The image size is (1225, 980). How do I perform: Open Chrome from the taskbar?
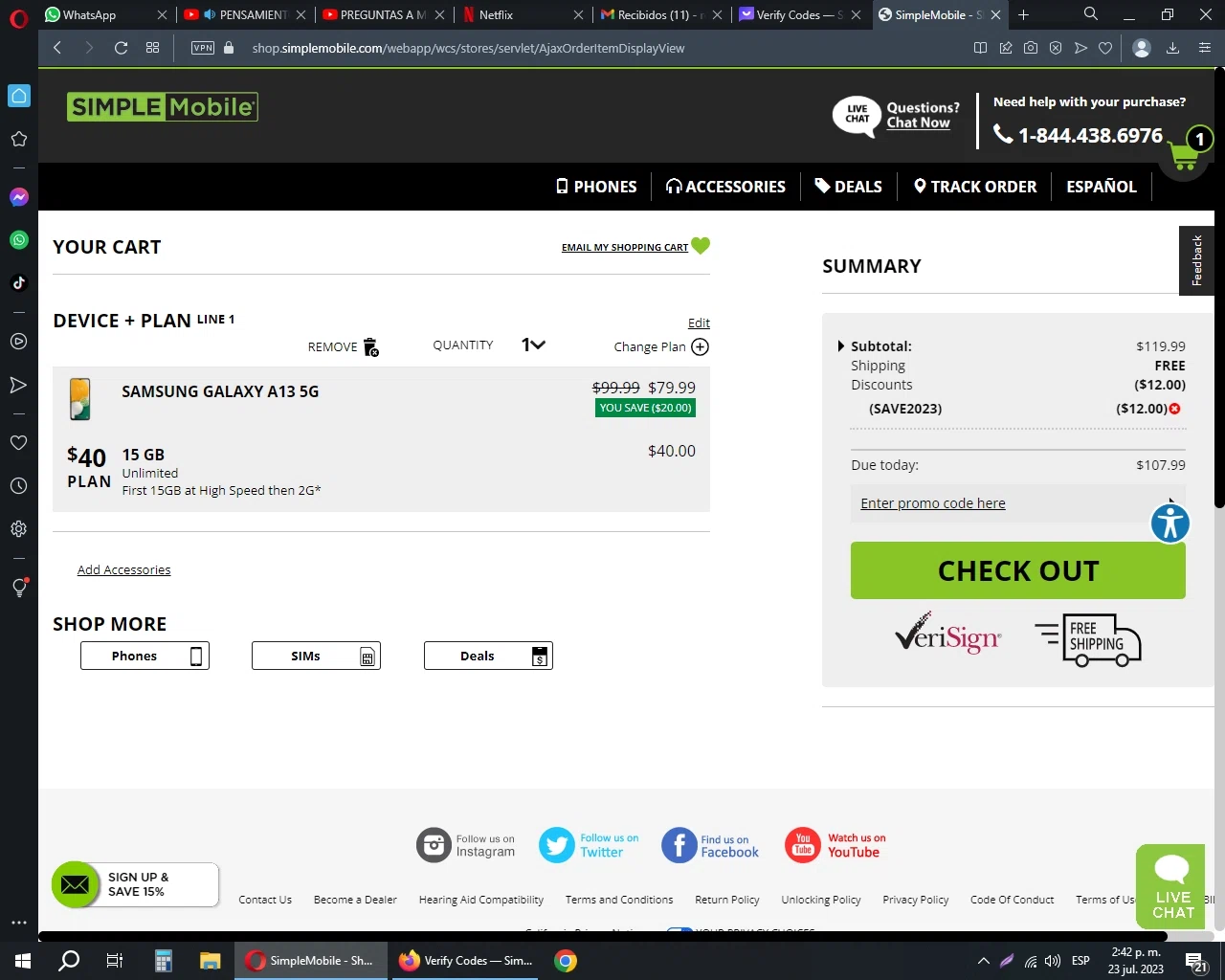click(x=566, y=961)
